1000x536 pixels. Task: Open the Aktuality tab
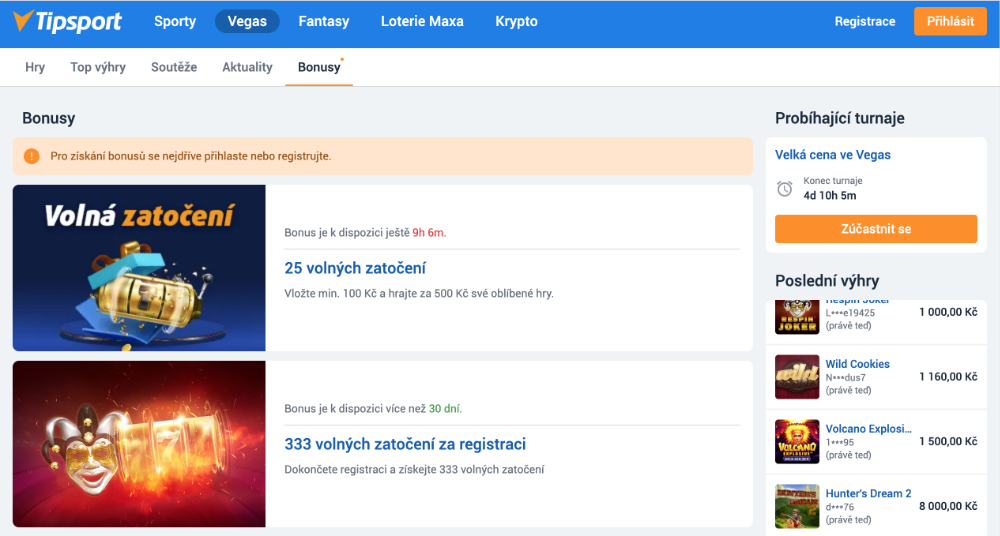tap(247, 67)
